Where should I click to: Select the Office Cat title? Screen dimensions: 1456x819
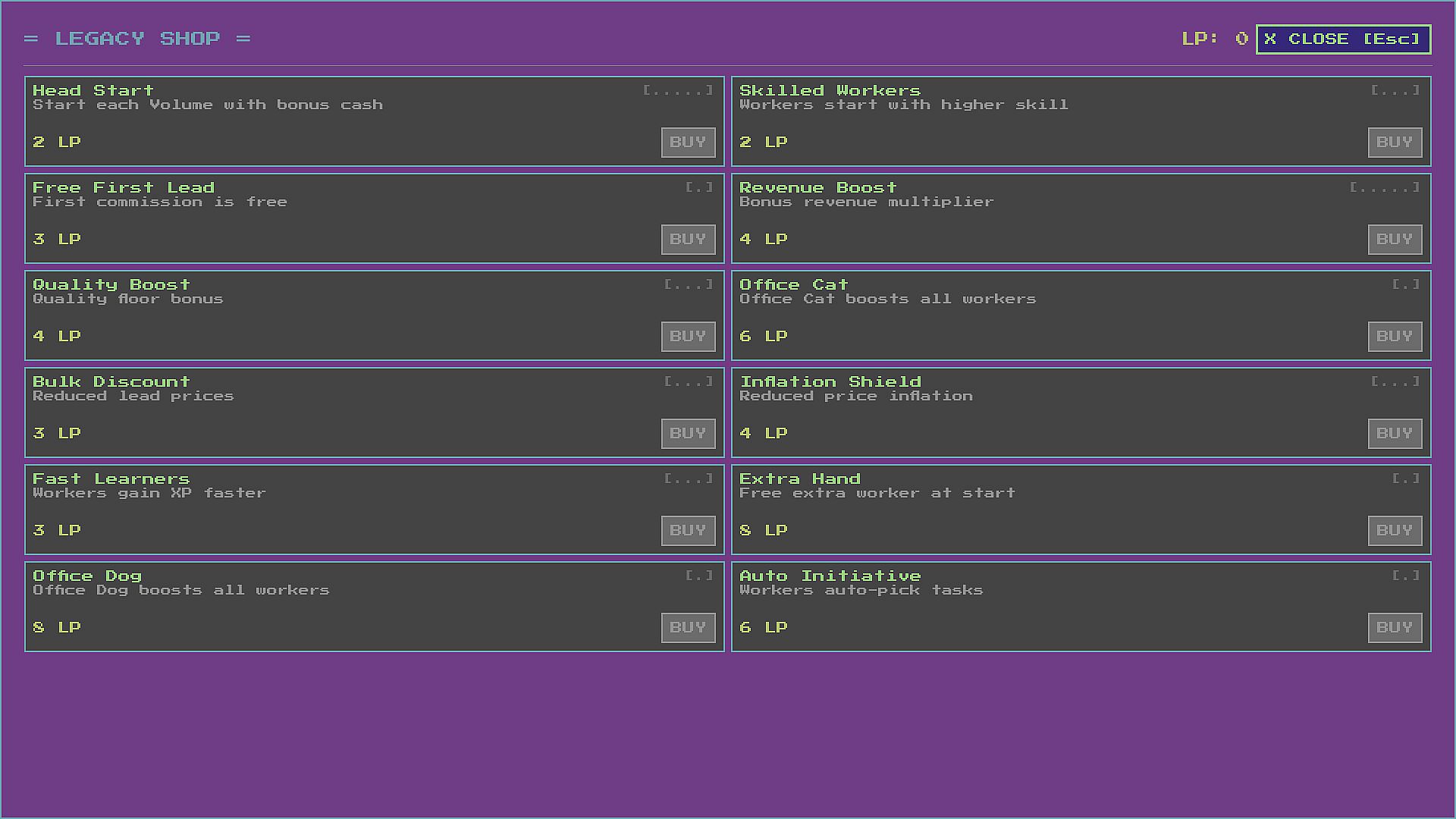point(794,284)
